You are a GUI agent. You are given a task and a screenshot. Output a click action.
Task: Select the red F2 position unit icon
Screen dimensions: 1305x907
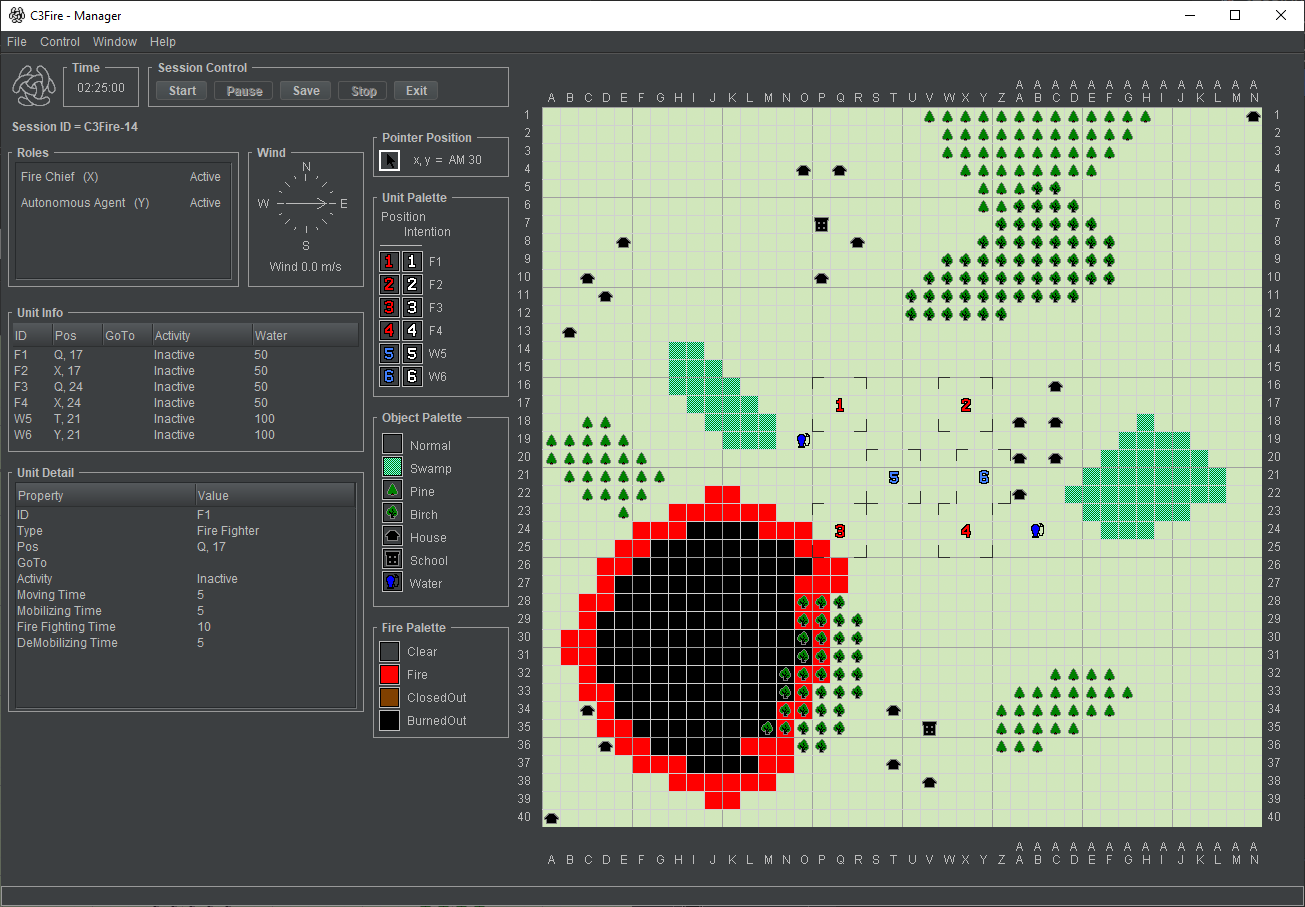[390, 284]
